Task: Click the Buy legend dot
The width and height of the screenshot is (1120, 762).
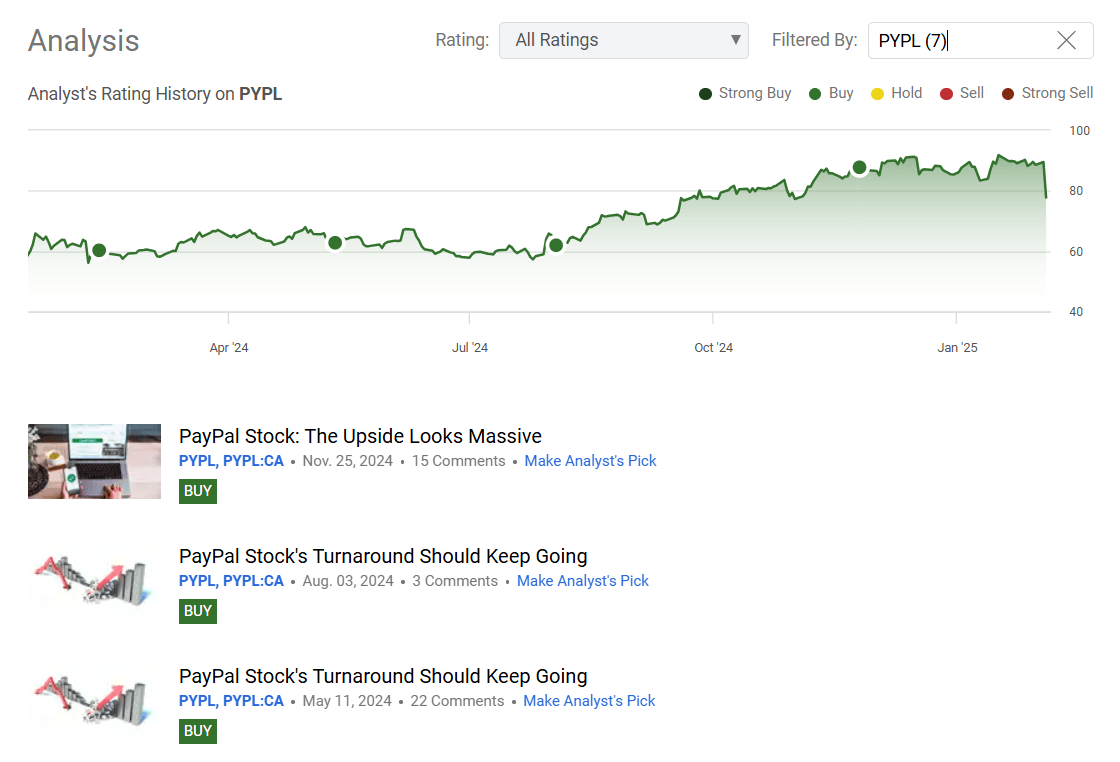Action: 816,93
